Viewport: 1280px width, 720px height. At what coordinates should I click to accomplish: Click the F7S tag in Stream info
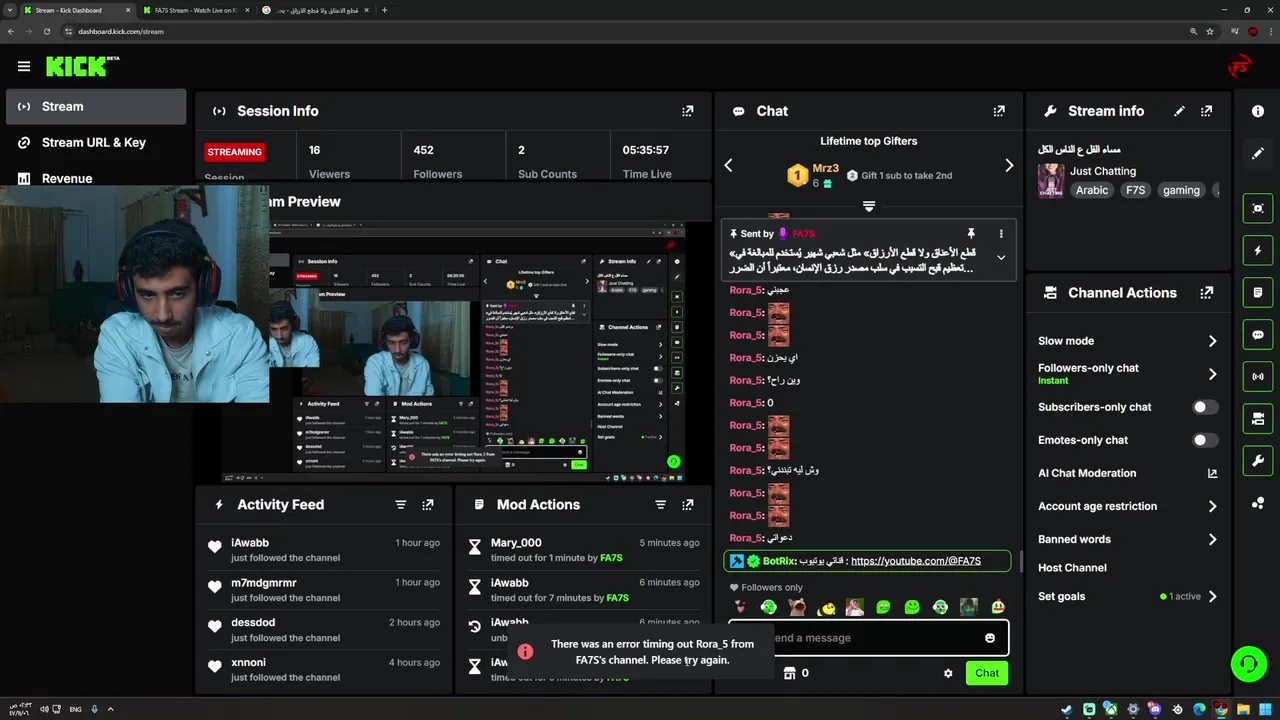[1135, 190]
